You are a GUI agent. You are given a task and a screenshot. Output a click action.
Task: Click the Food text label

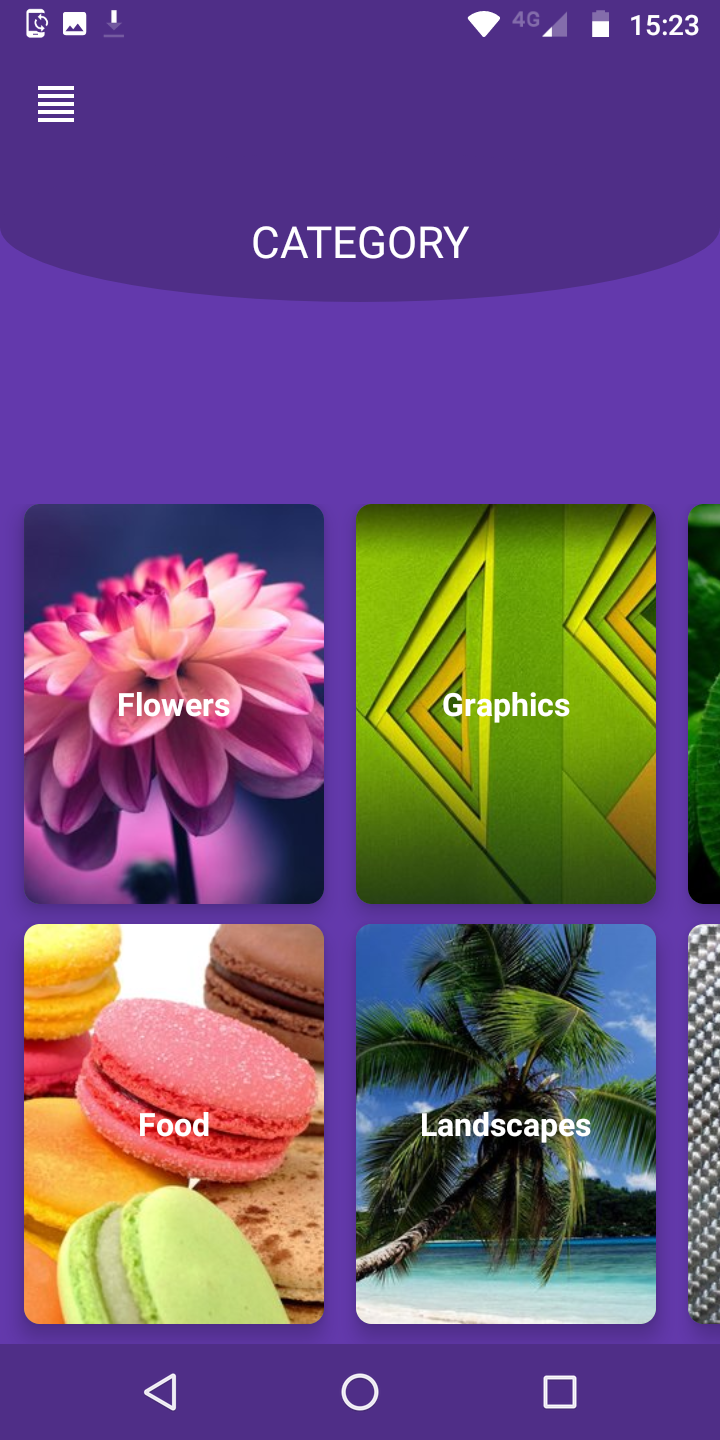(174, 1125)
